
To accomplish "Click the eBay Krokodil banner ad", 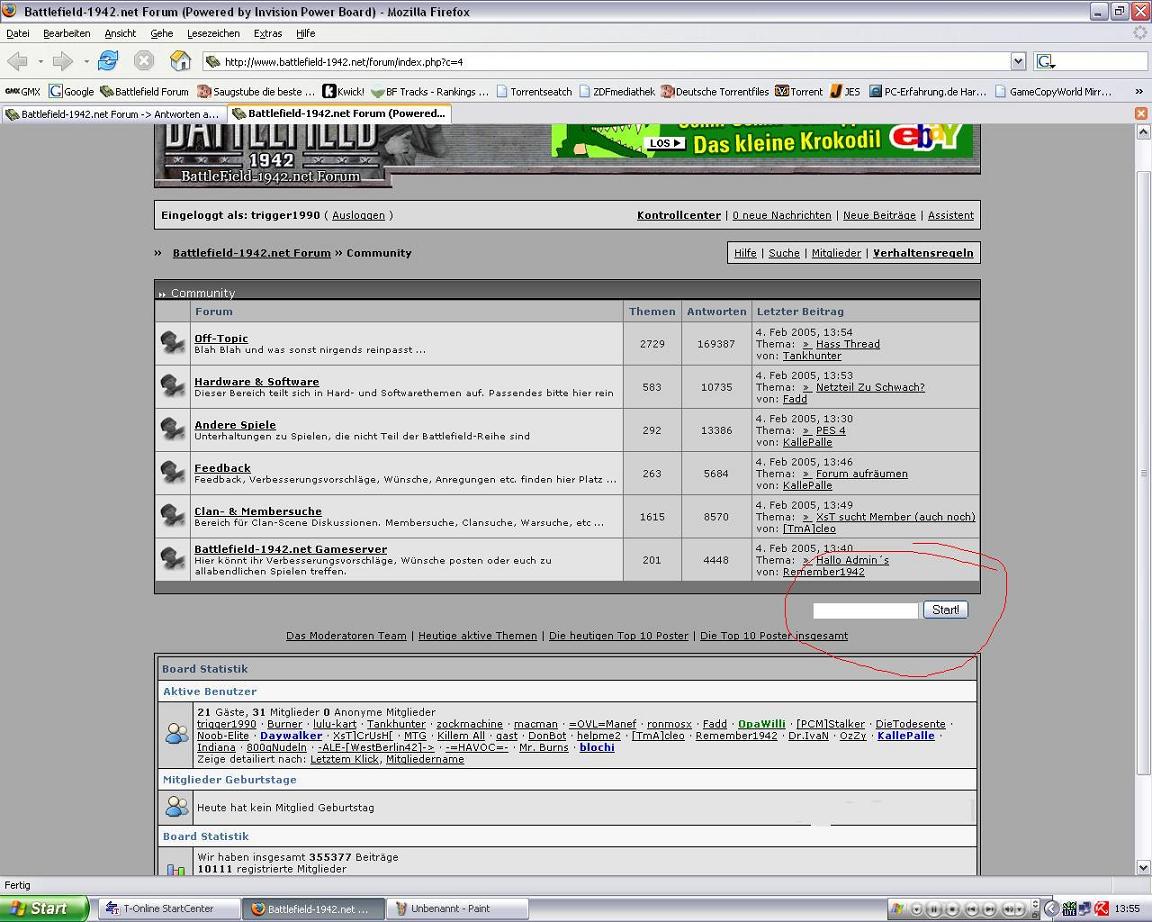I will pos(762,140).
